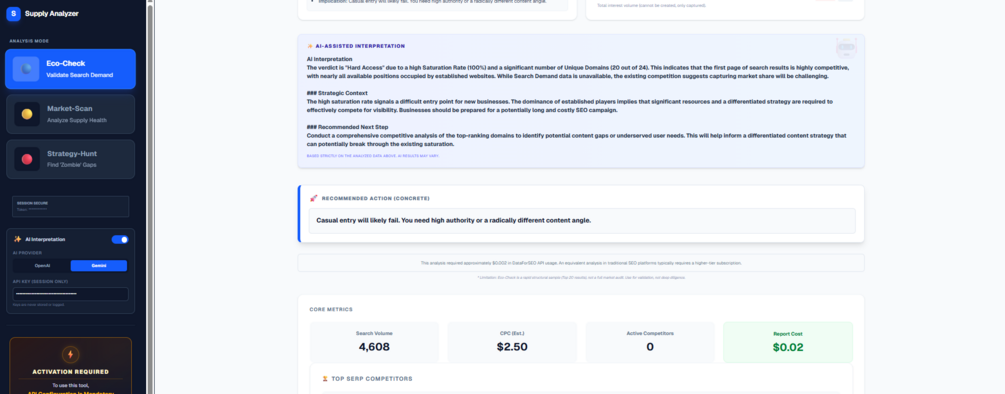Screen dimensions: 1005x394
Task: Click the red circle icon in Strategy-Hunt
Action: click(27, 159)
